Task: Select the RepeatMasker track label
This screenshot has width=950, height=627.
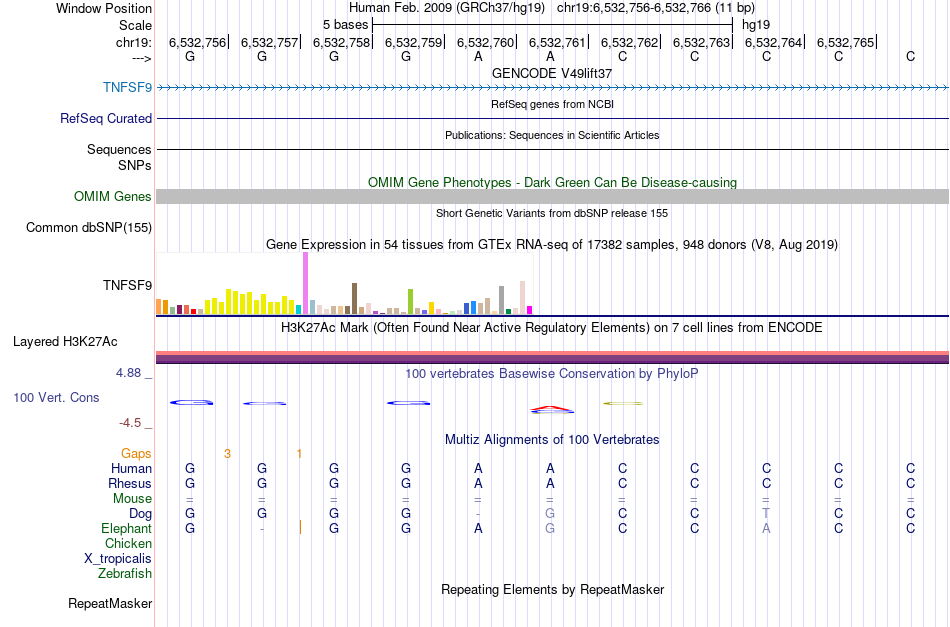Action: (x=110, y=603)
